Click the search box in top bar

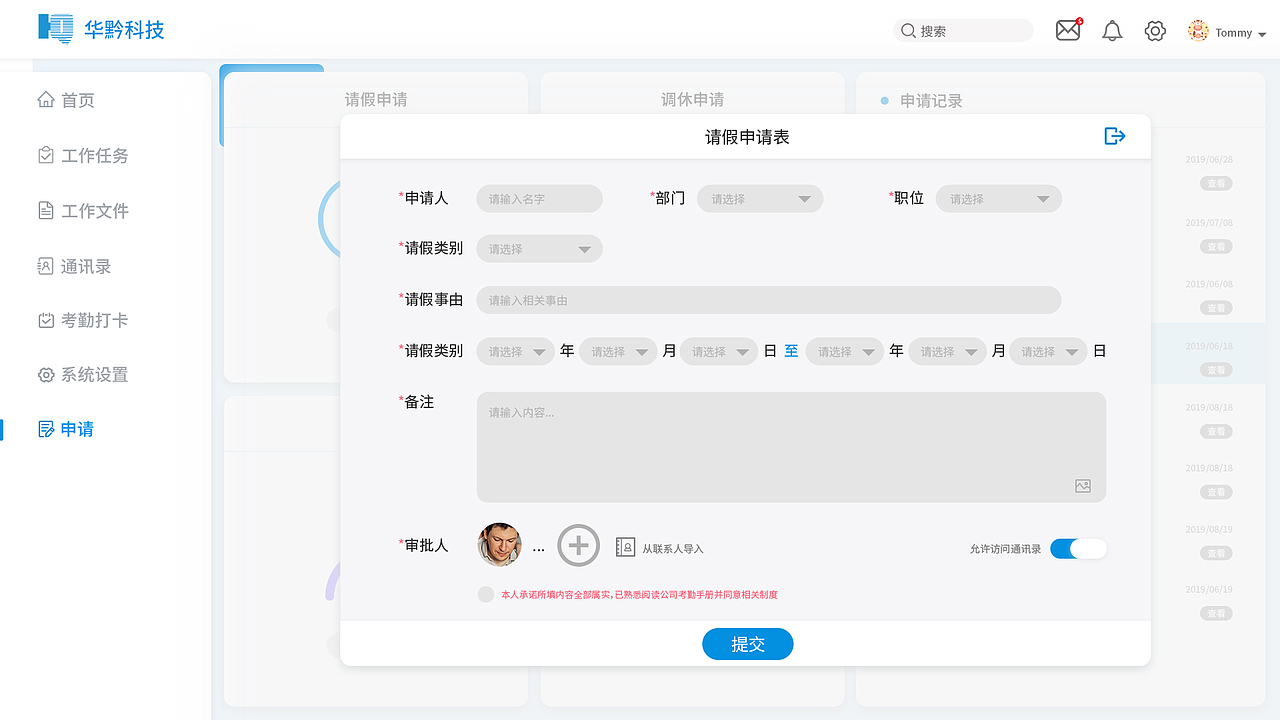pyautogui.click(x=963, y=31)
